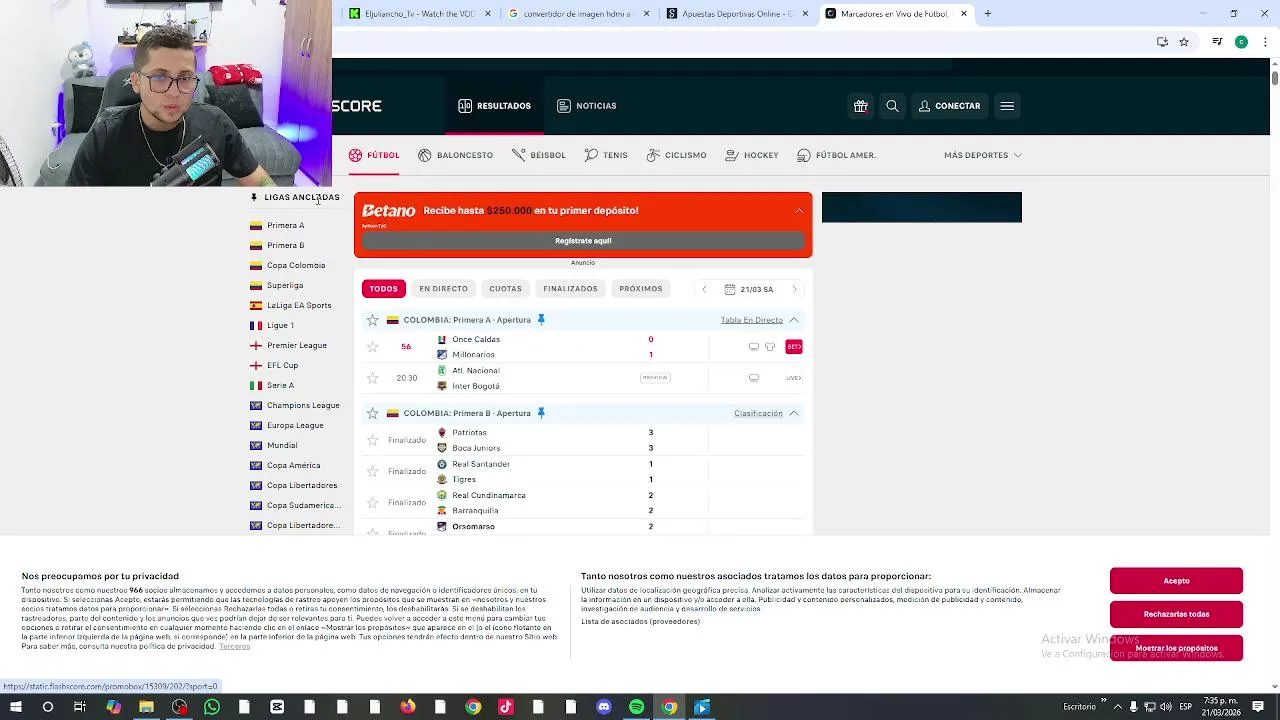Open the NOTICIAS header tab
Image resolution: width=1280 pixels, height=720 pixels.
pos(587,106)
